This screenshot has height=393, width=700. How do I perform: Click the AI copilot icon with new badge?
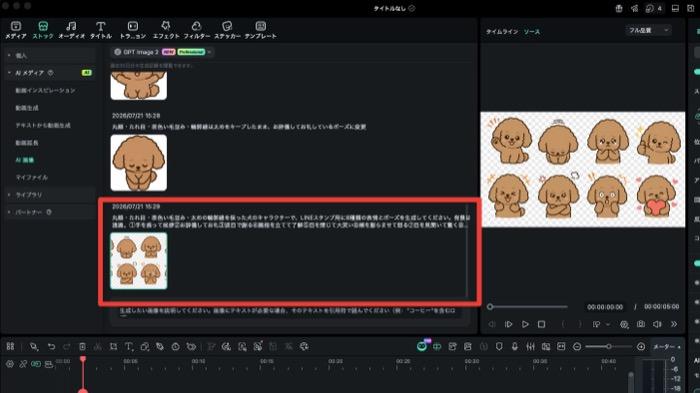tap(422, 346)
